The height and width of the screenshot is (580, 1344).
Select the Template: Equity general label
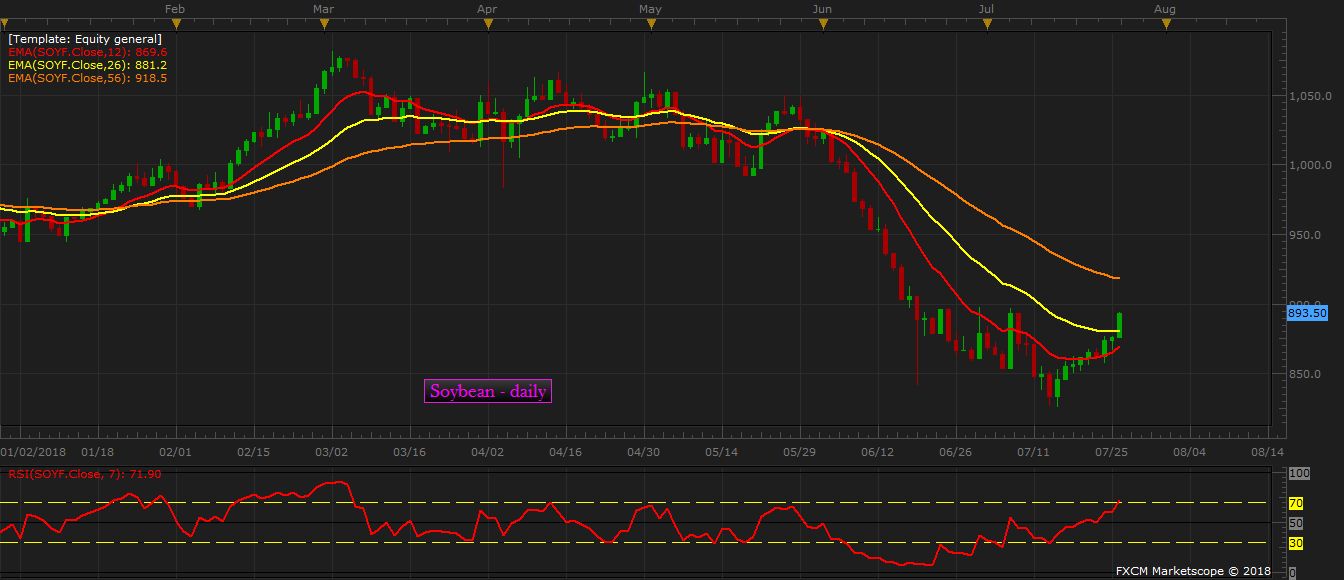tap(85, 38)
